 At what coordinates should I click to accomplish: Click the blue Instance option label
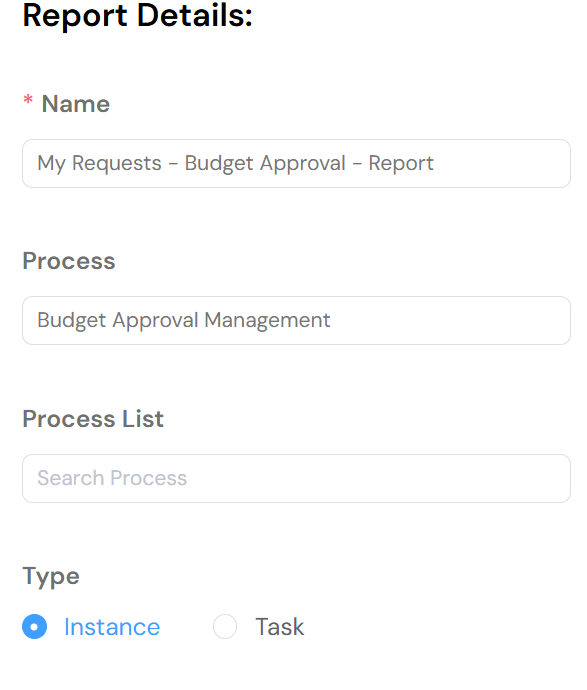[x=112, y=627]
